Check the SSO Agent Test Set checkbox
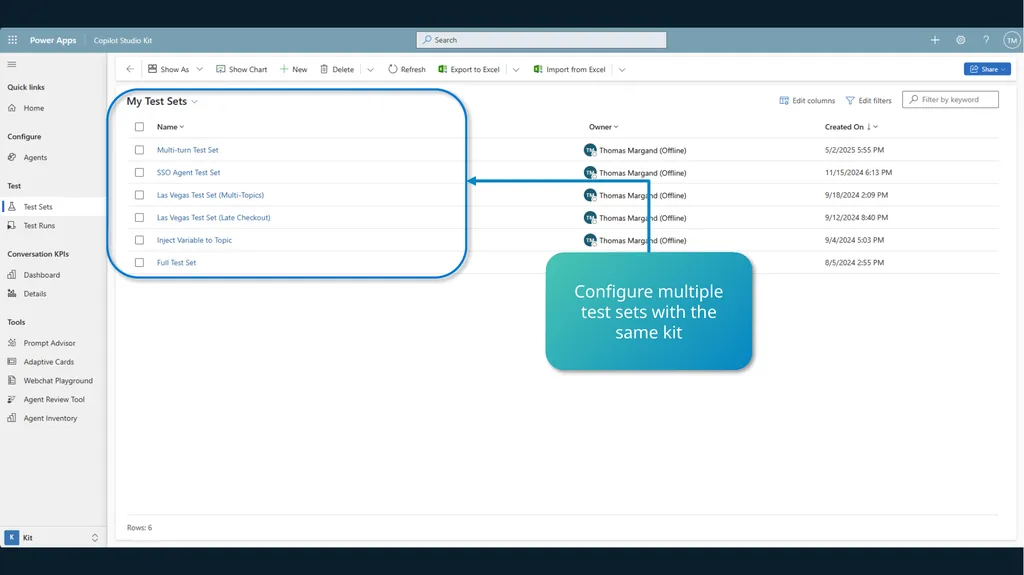The width and height of the screenshot is (1024, 575). [x=139, y=172]
